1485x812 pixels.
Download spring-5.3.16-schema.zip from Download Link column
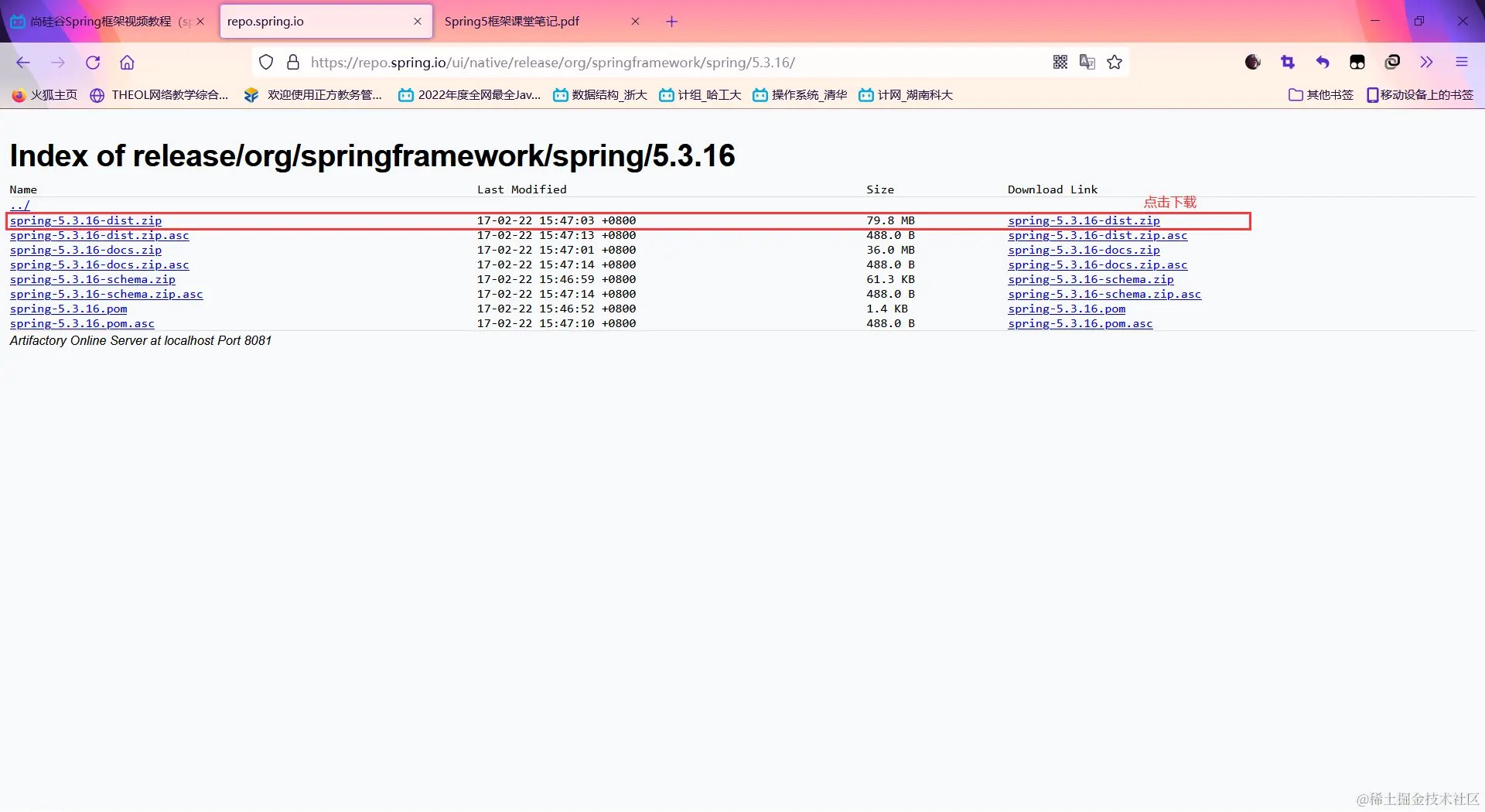pos(1091,279)
